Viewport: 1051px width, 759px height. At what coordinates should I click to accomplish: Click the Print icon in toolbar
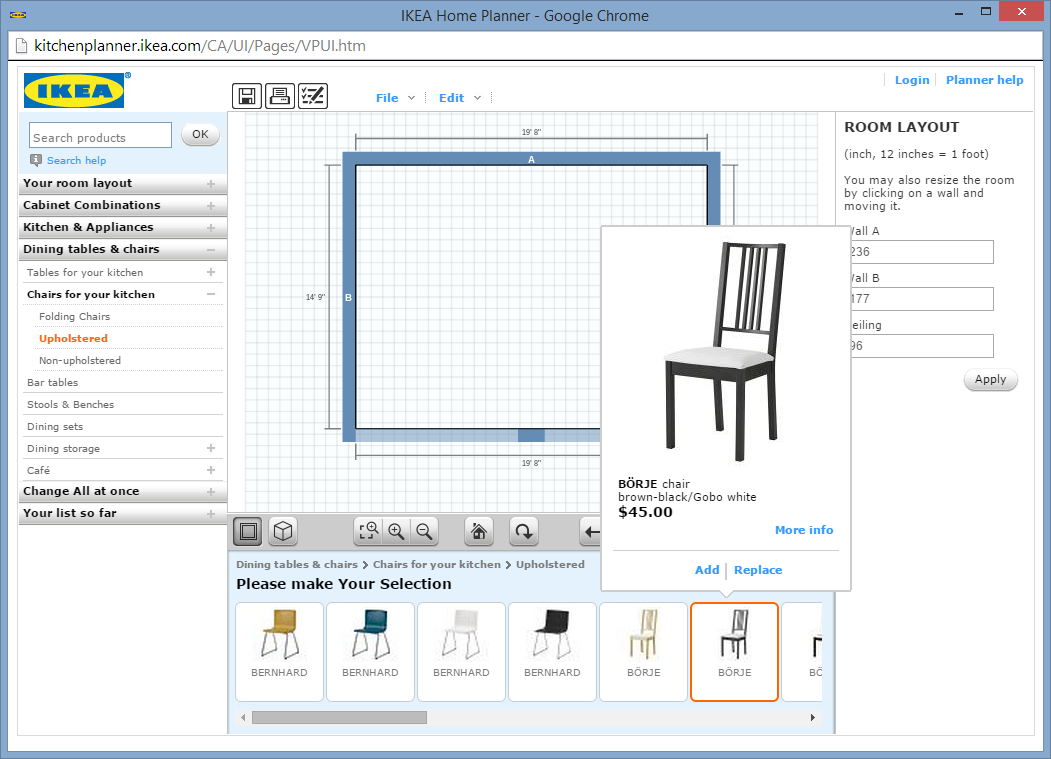280,97
